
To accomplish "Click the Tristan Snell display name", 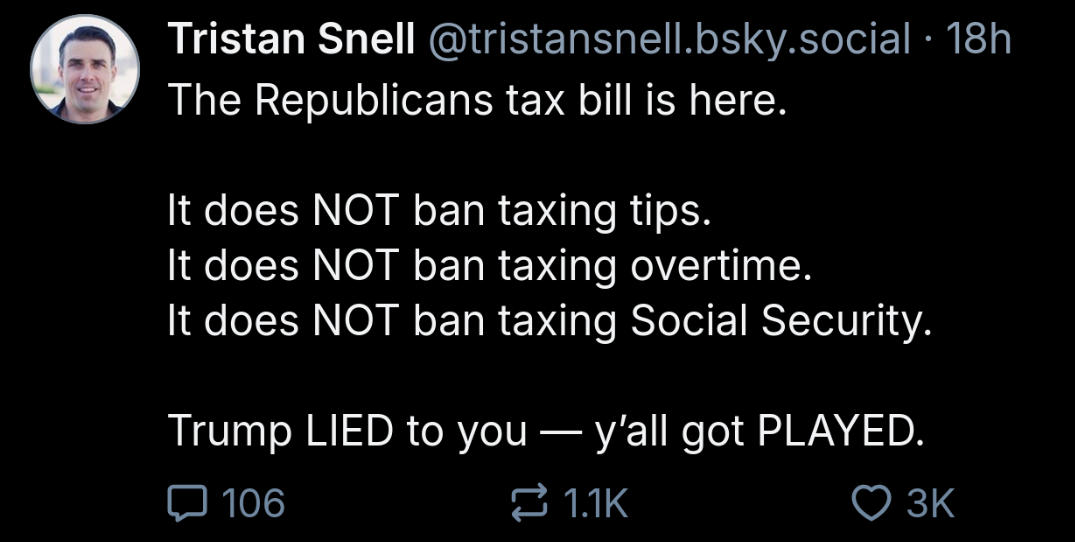I will tap(291, 39).
